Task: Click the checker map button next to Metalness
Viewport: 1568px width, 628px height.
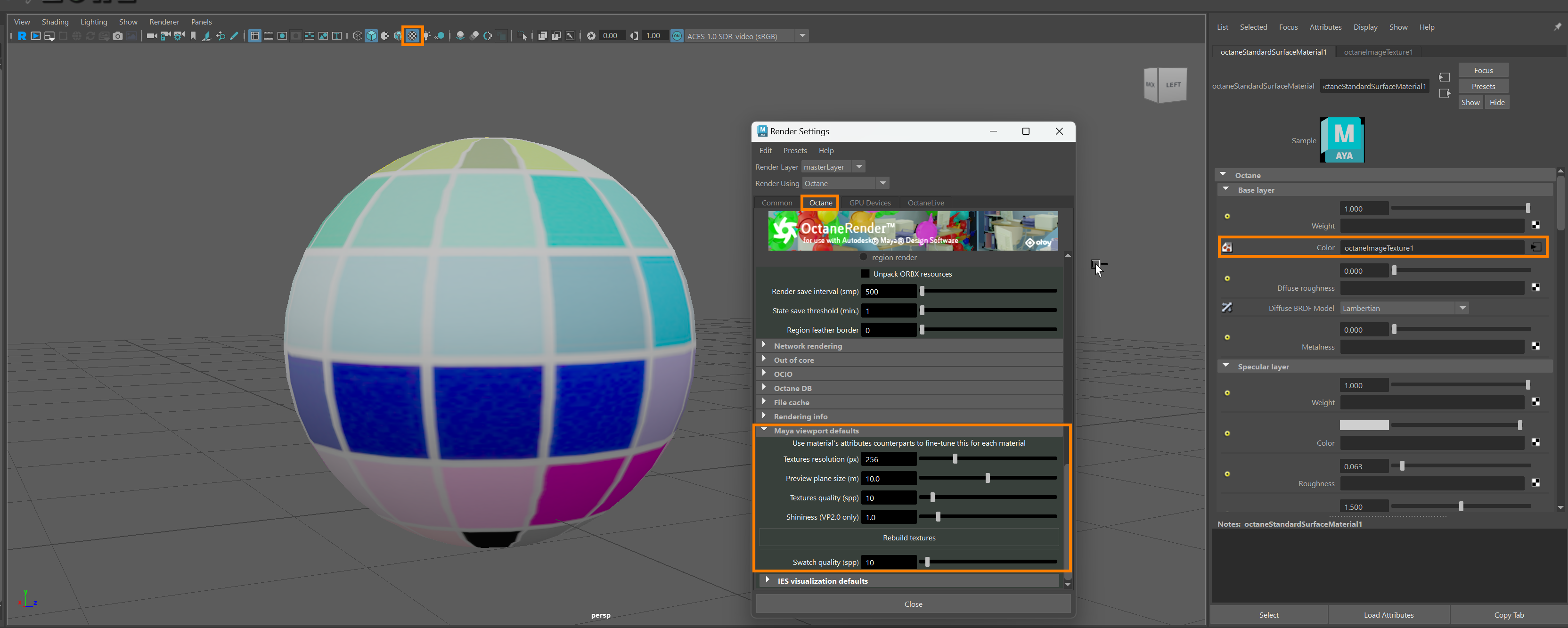Action: pyautogui.click(x=1535, y=346)
